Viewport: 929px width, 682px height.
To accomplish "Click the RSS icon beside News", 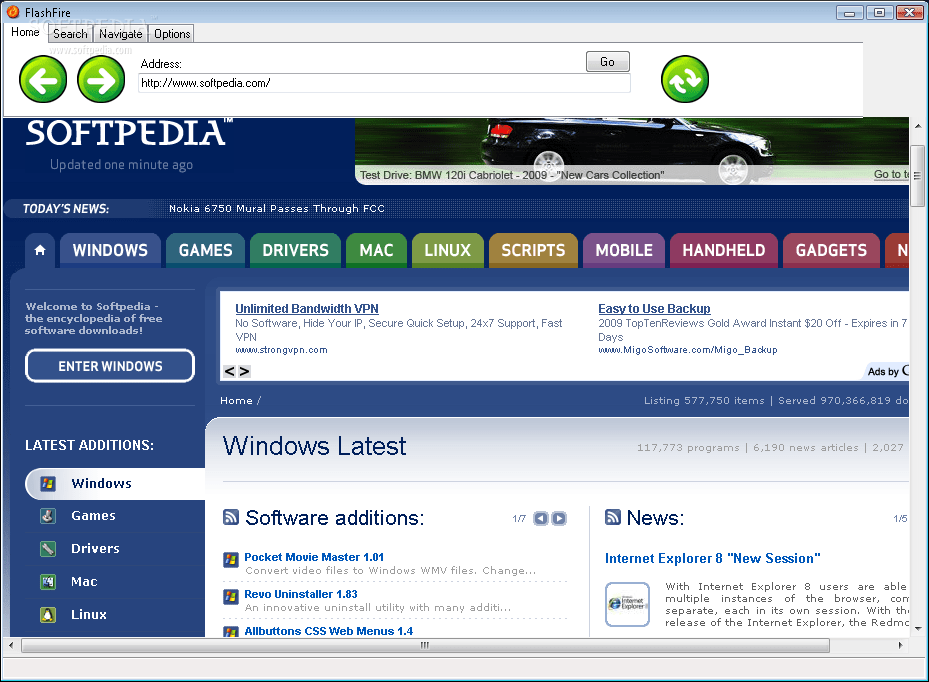I will [x=613, y=517].
